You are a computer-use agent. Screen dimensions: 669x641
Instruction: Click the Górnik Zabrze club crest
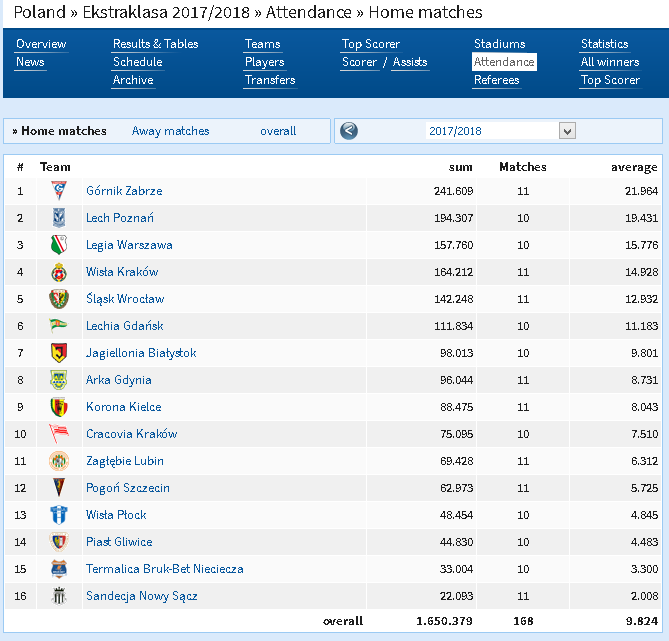click(59, 191)
